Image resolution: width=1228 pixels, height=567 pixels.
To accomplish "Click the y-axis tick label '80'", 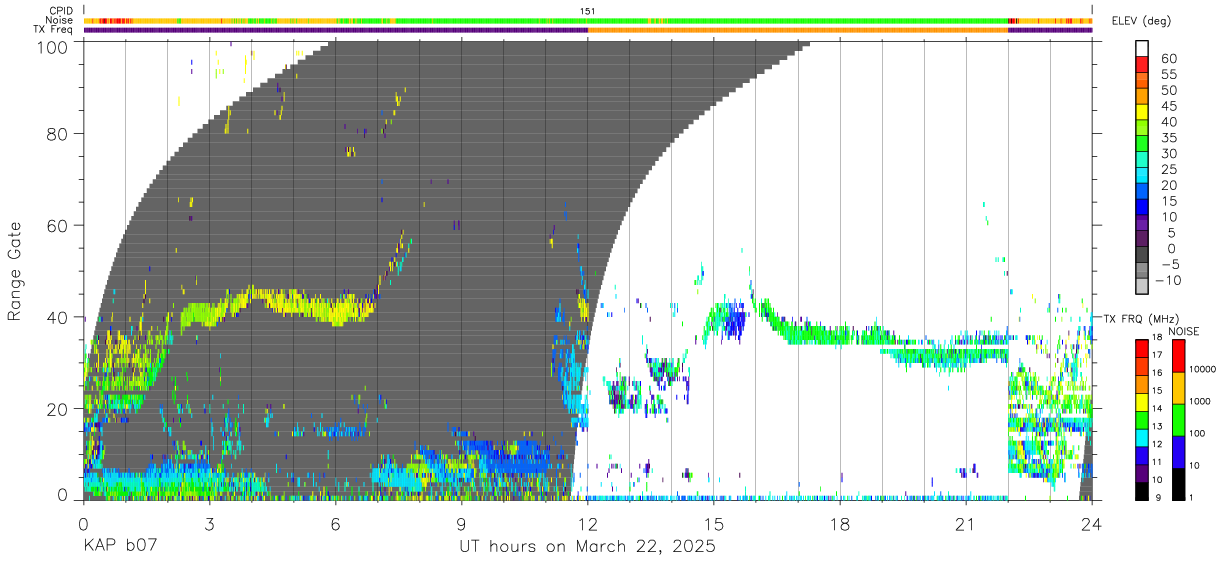I will [57, 133].
